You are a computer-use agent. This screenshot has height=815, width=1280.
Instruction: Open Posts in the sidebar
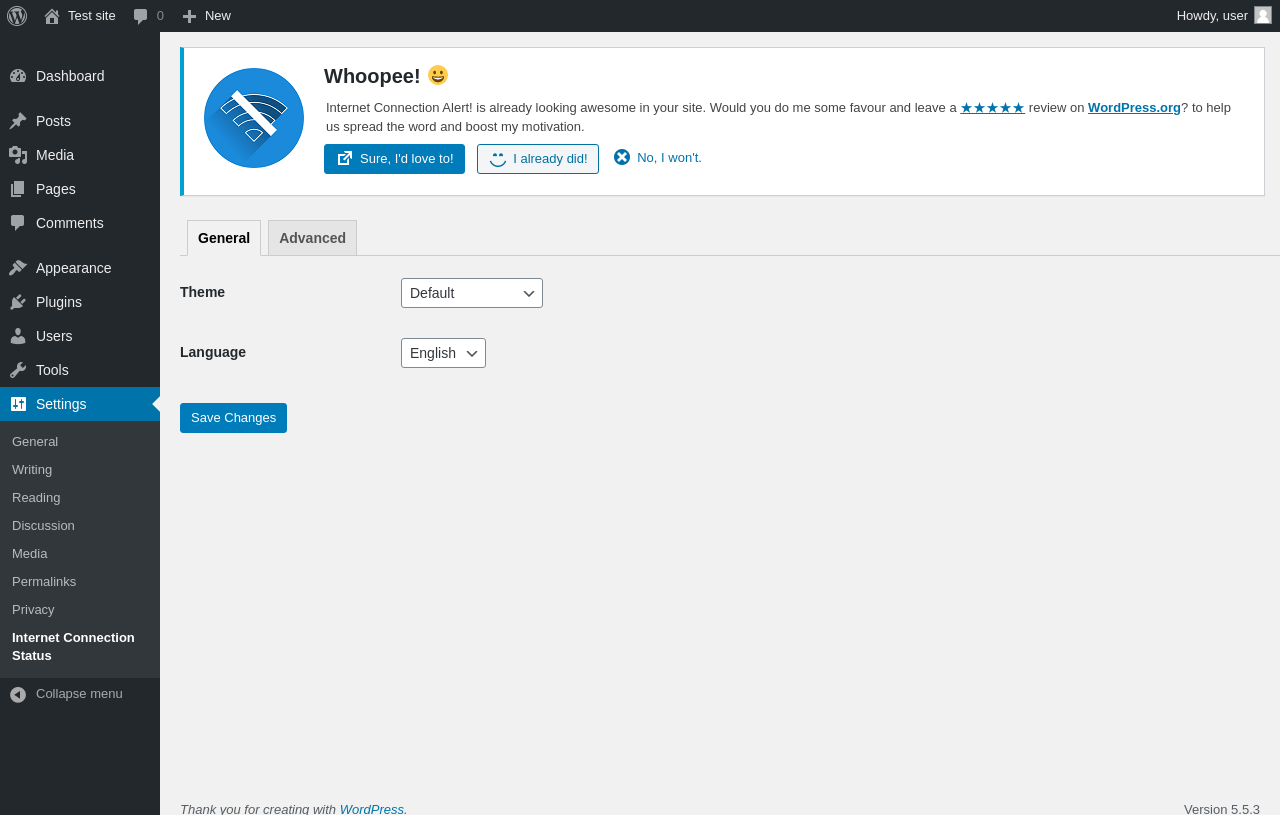[x=80, y=121]
